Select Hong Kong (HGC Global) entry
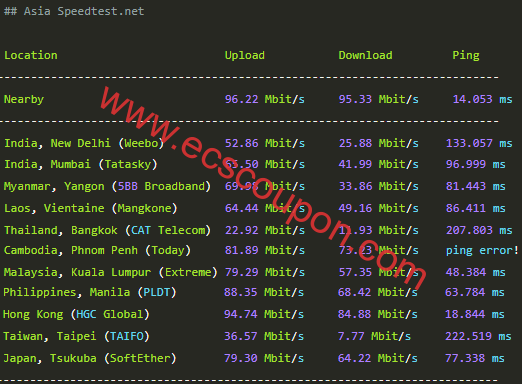This screenshot has height=384, width=522. pos(76,314)
